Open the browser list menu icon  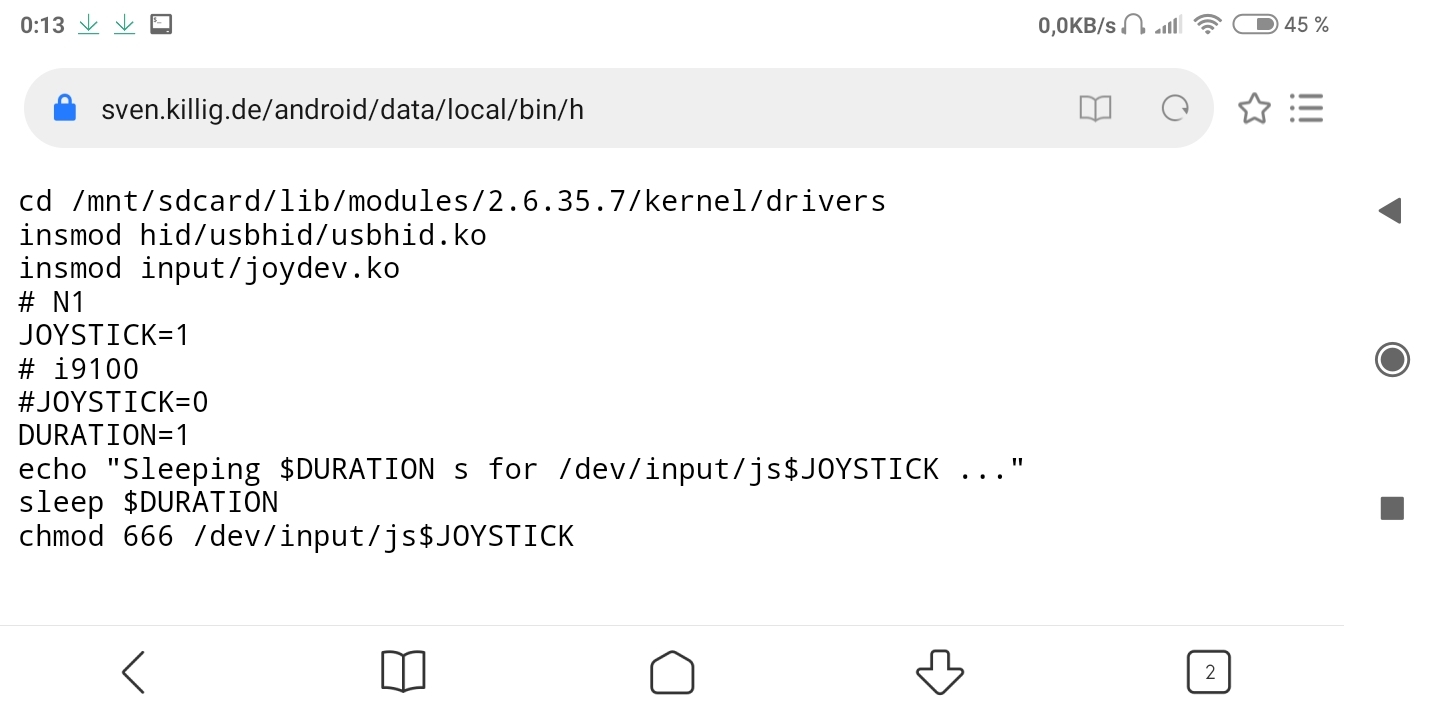point(1307,108)
